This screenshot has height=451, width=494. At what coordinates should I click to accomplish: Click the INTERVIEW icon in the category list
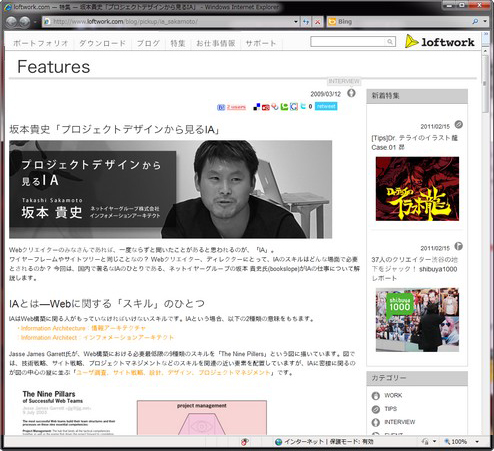[376, 422]
